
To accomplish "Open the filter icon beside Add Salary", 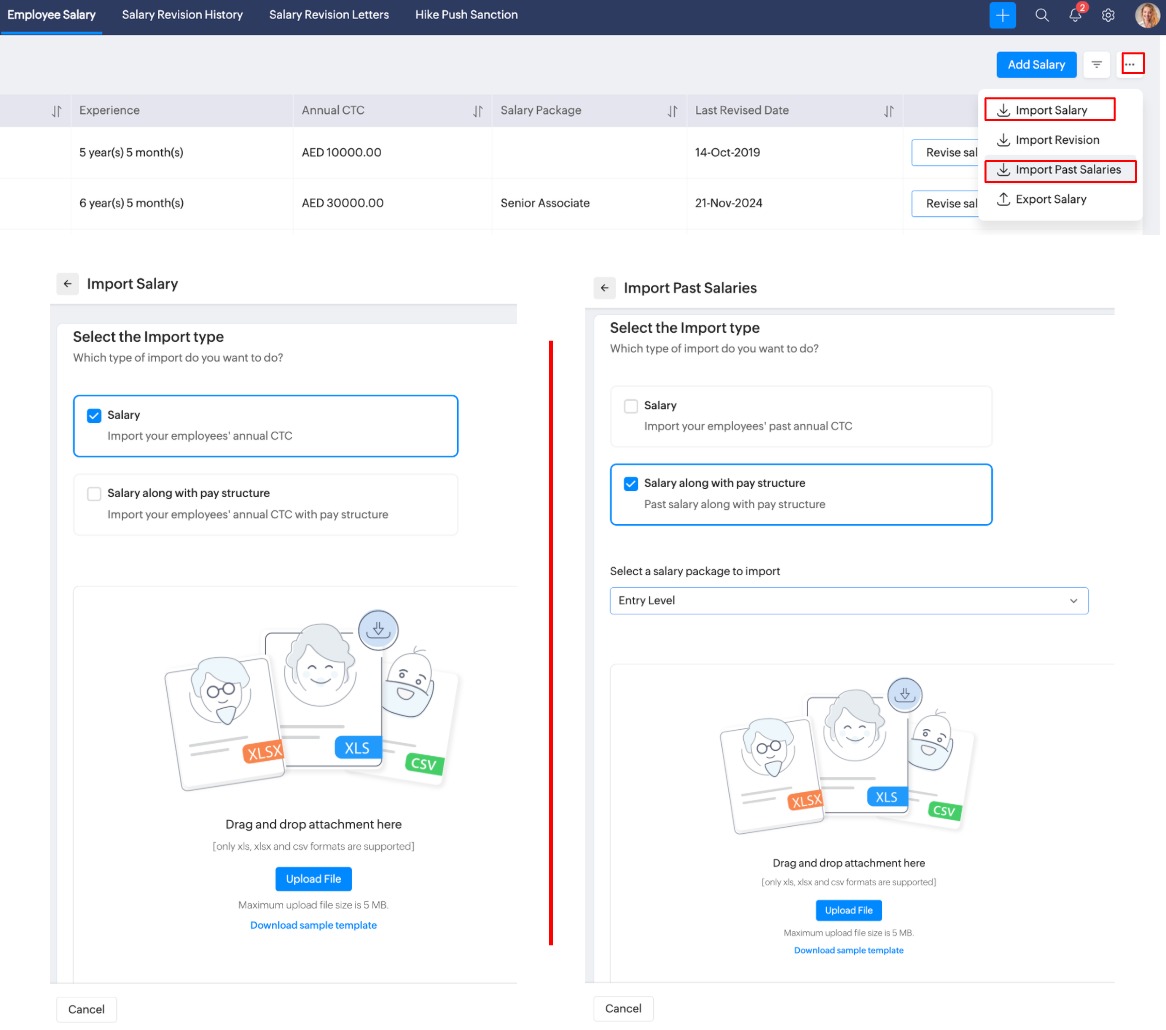I will [x=1097, y=64].
